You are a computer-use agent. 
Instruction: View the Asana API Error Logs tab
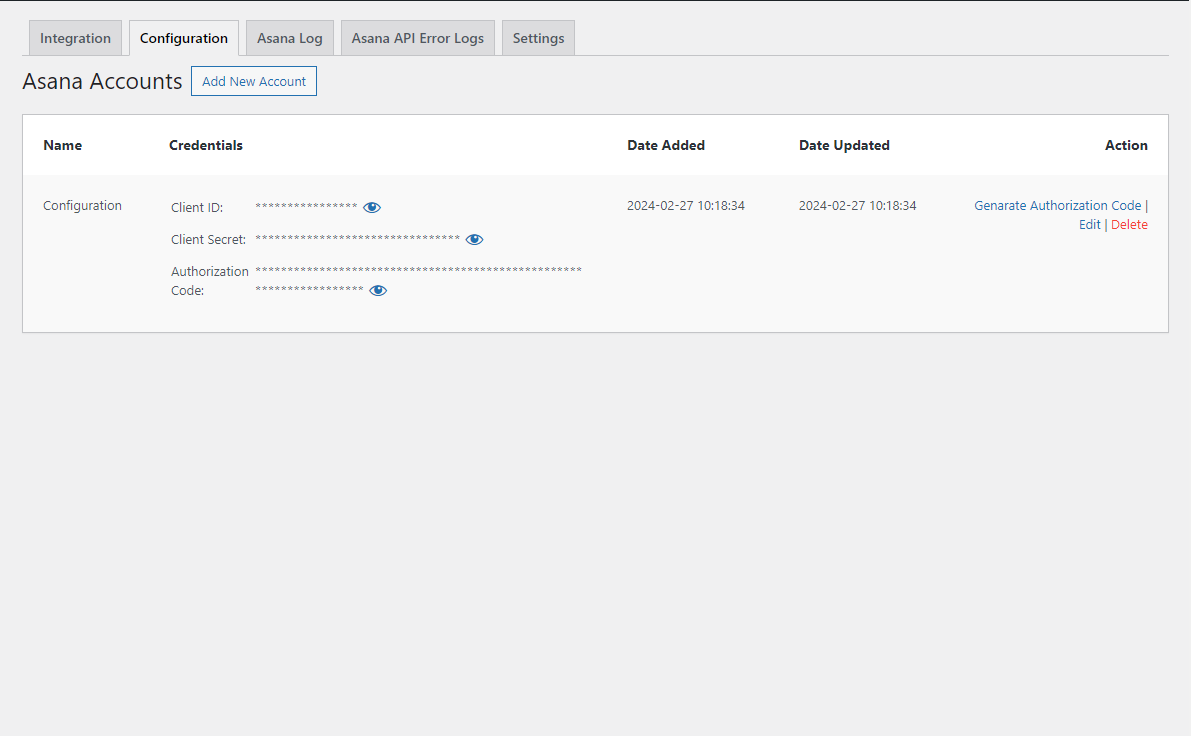(418, 38)
